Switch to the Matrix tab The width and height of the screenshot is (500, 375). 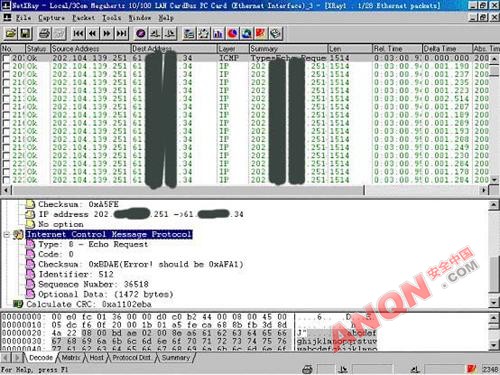pyautogui.click(x=71, y=358)
